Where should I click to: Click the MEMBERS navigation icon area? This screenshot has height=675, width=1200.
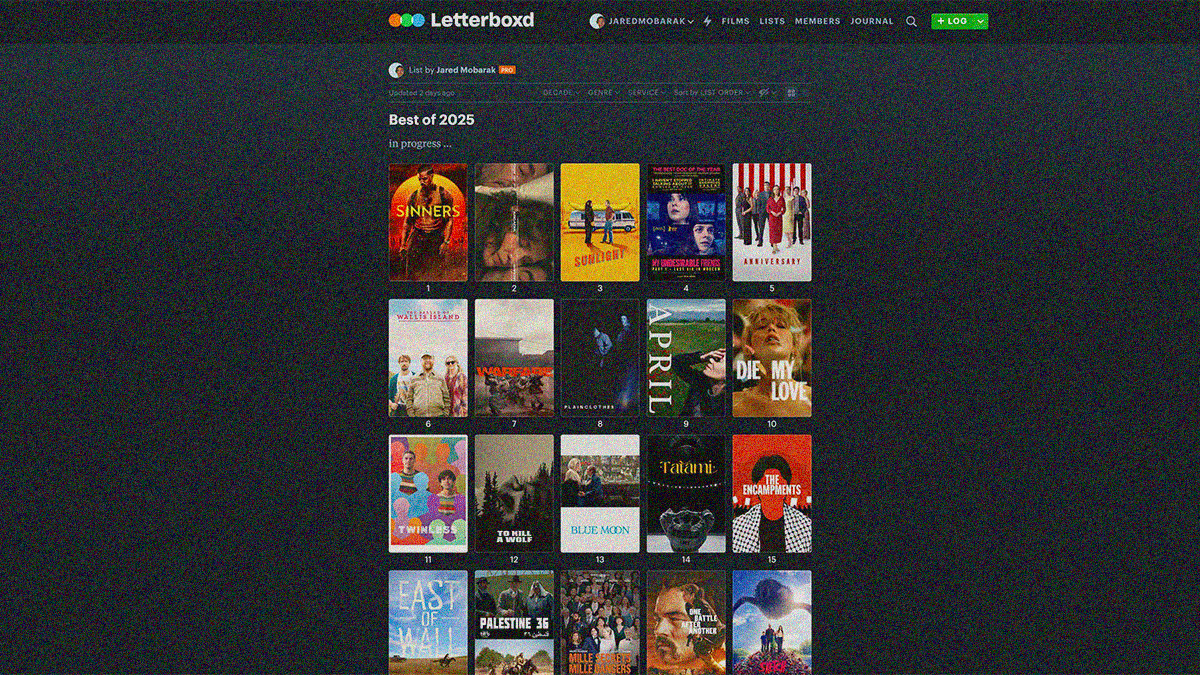pos(818,20)
